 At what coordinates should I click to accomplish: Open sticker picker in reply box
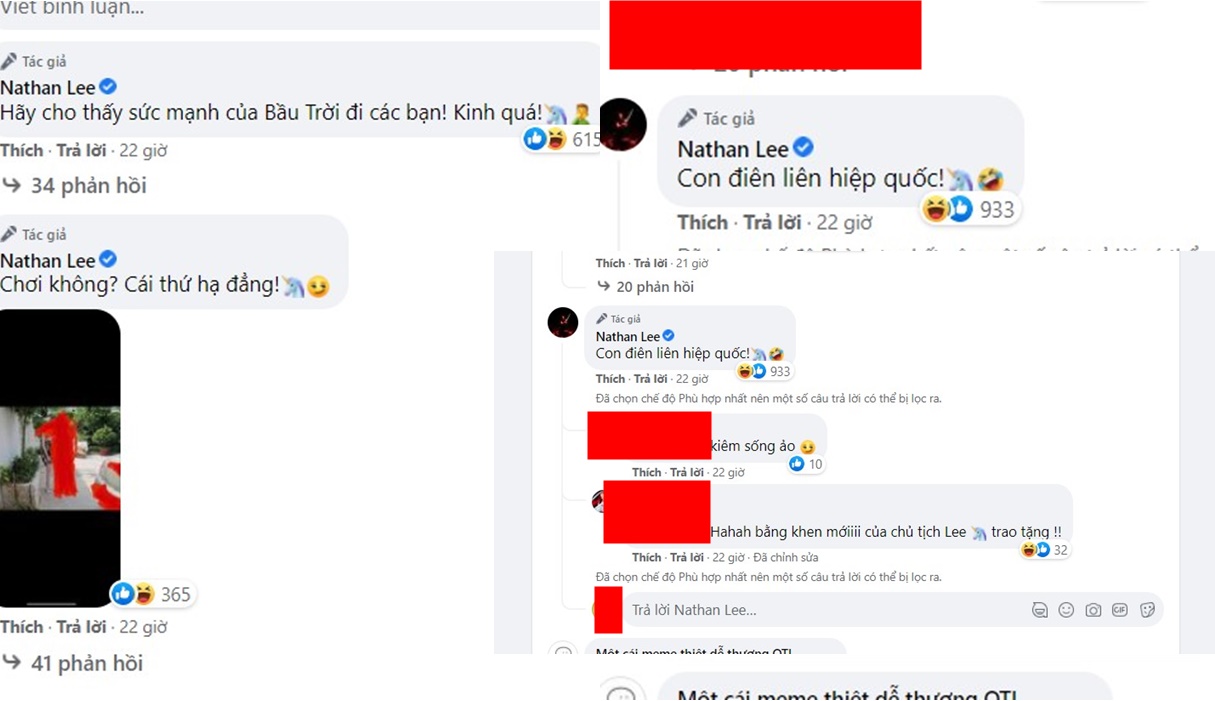1147,610
